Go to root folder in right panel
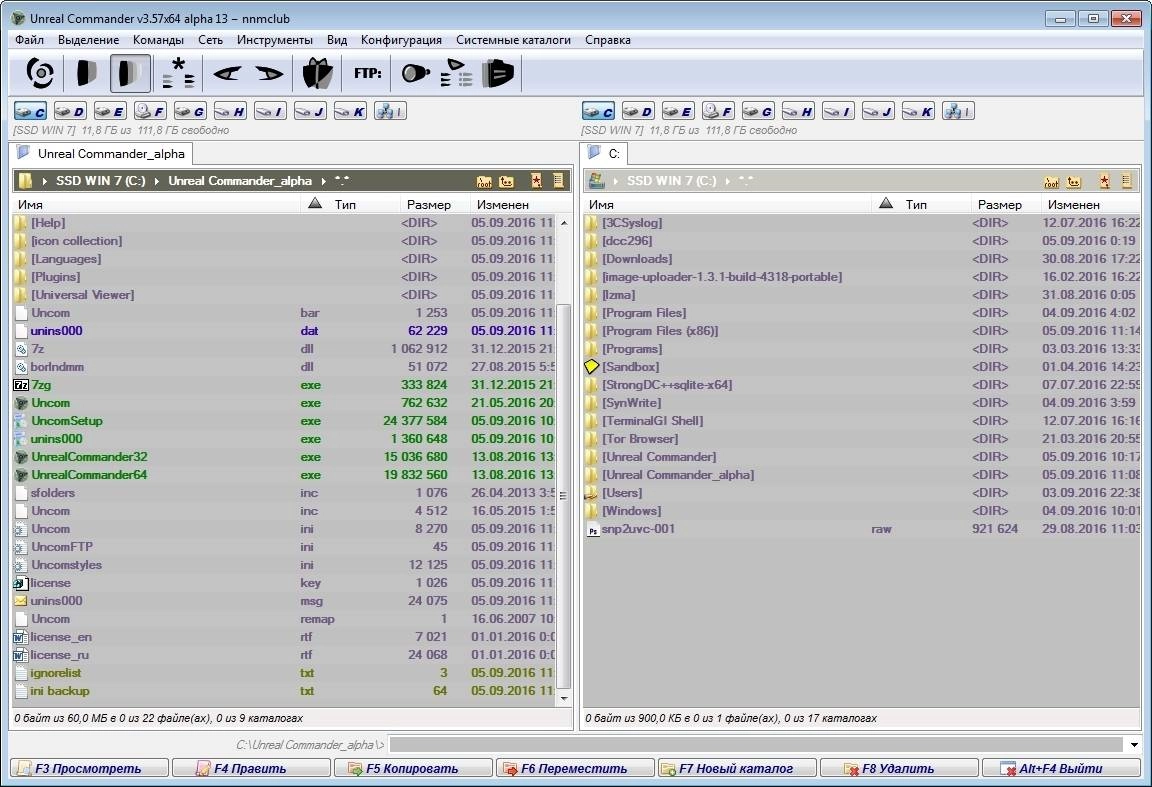The image size is (1152, 787). coord(1051,181)
